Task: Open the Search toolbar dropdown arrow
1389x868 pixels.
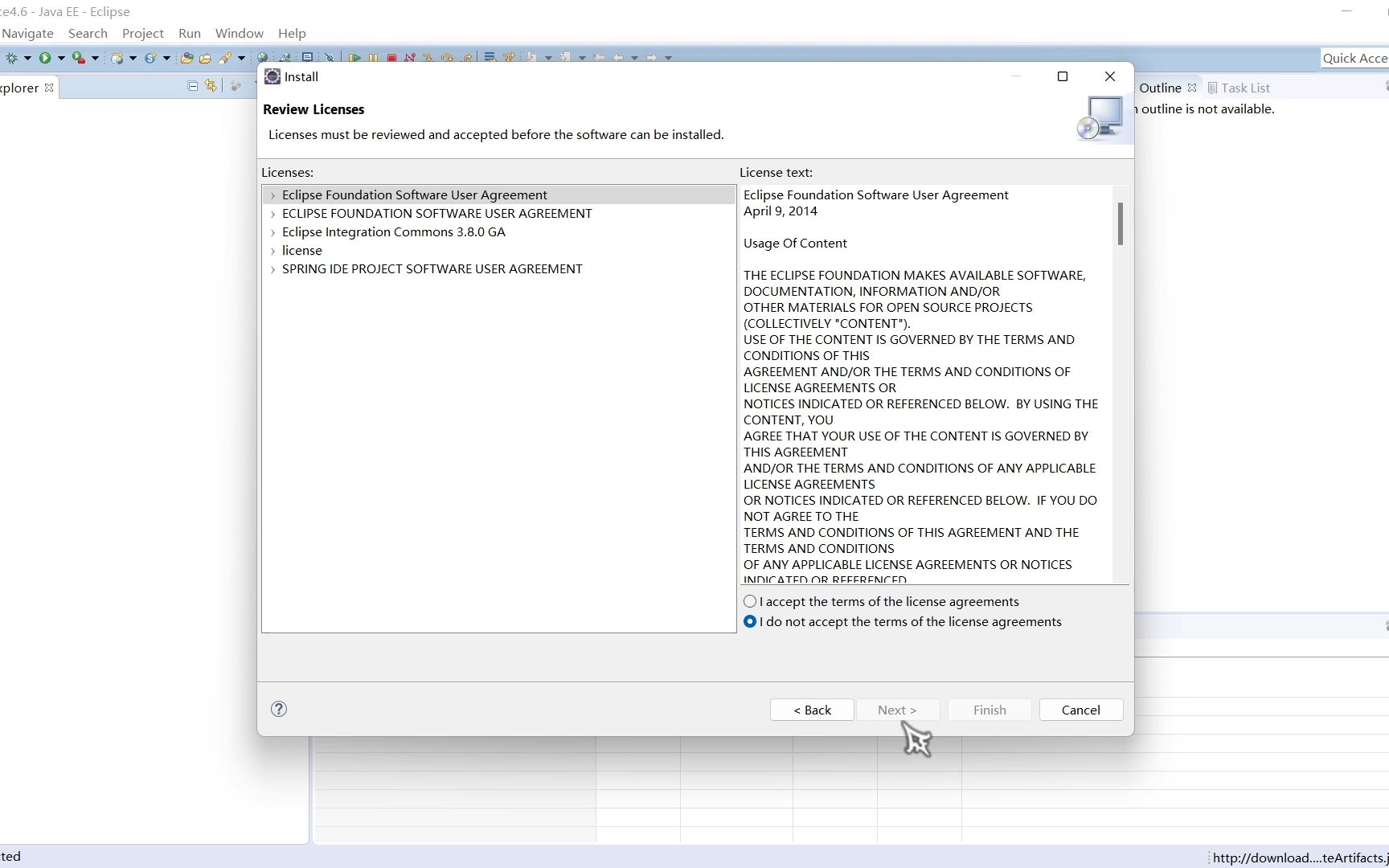Action: pos(241,58)
